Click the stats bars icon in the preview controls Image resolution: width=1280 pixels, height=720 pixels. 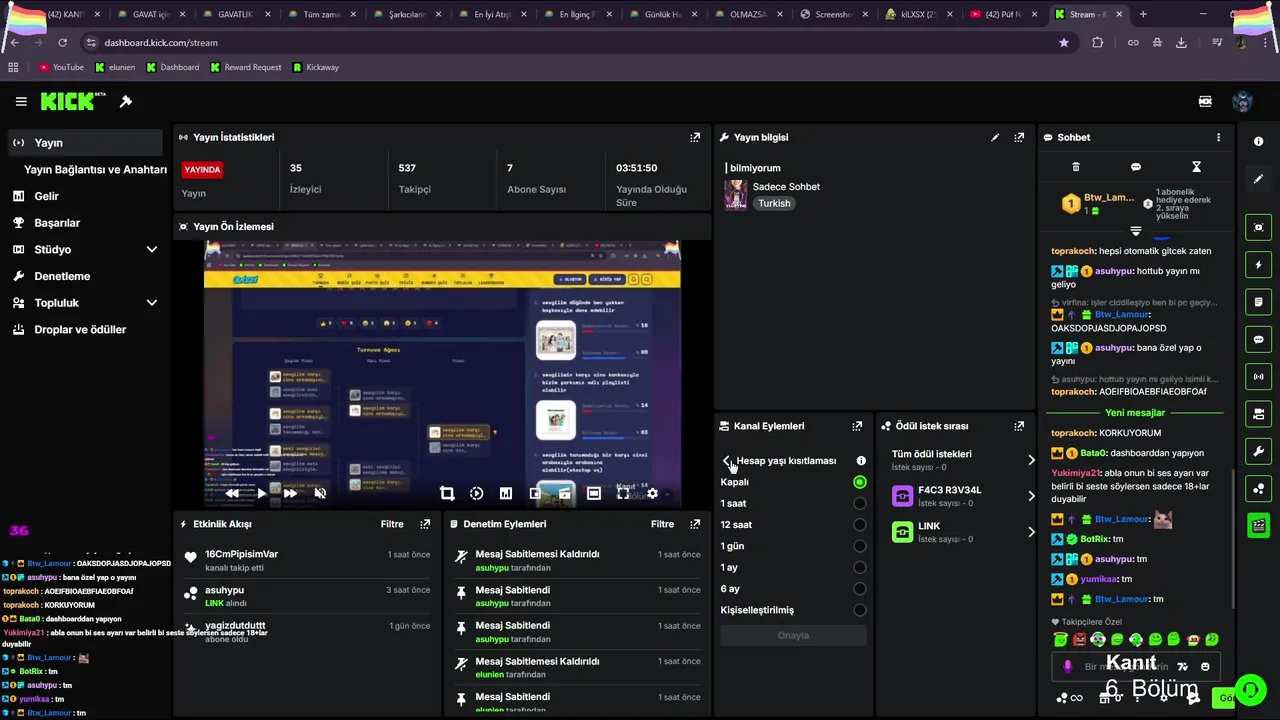[x=506, y=493]
